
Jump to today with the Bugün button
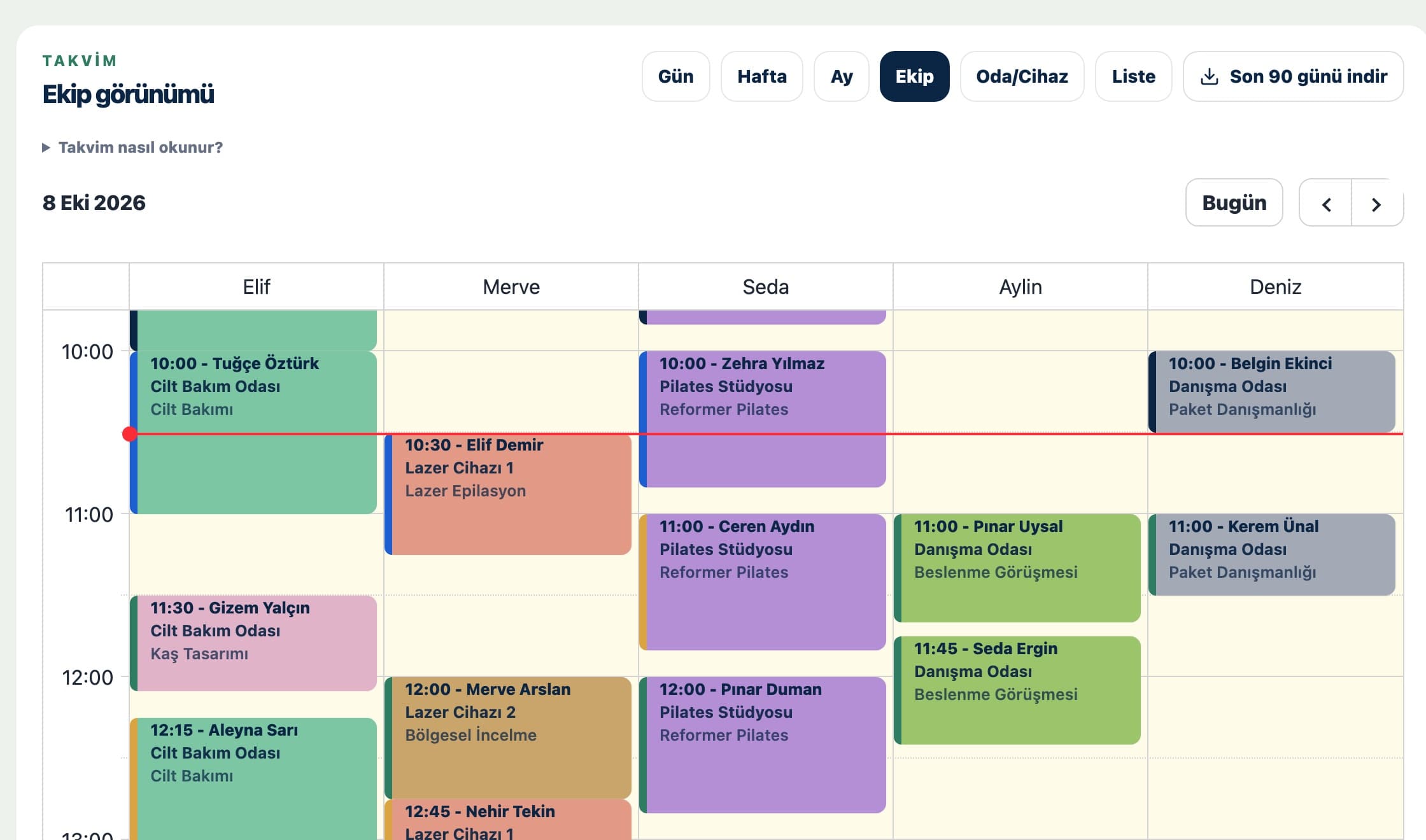click(x=1234, y=203)
